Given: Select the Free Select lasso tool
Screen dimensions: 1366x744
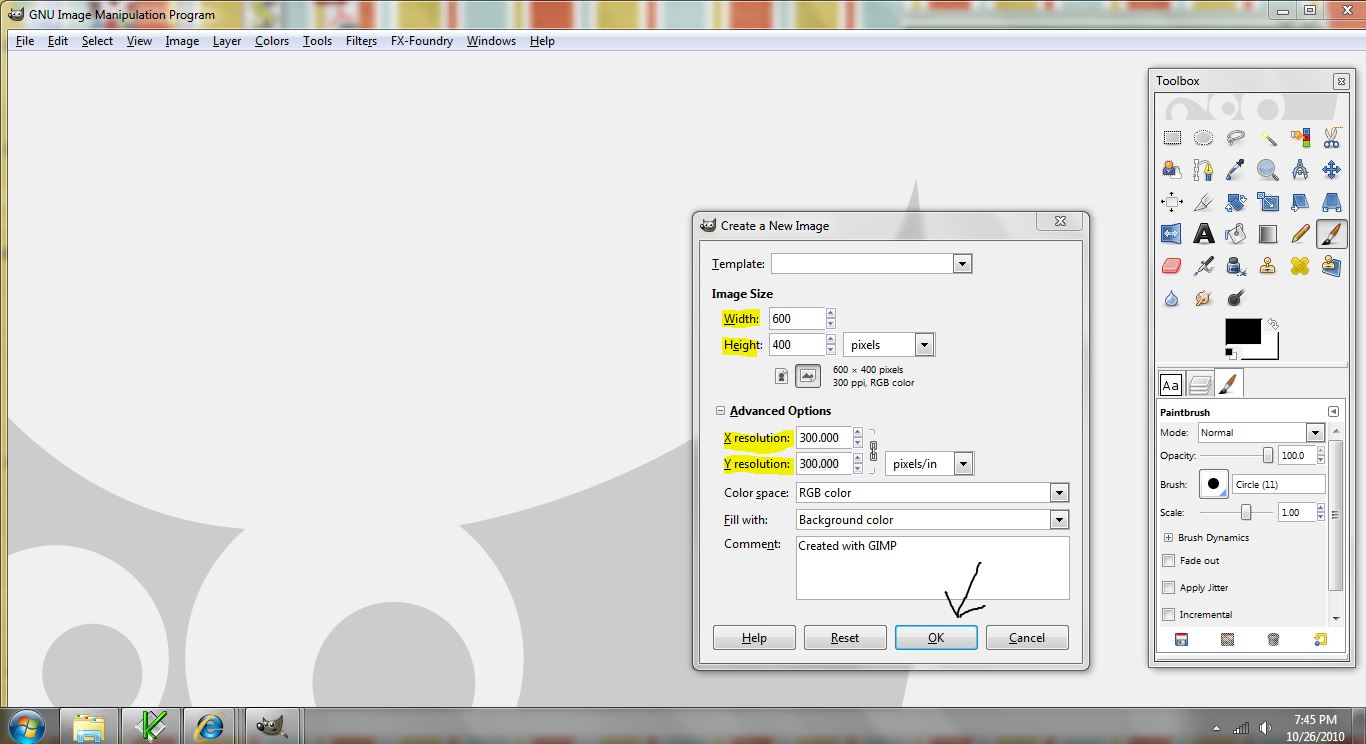Looking at the screenshot, I should (x=1236, y=138).
